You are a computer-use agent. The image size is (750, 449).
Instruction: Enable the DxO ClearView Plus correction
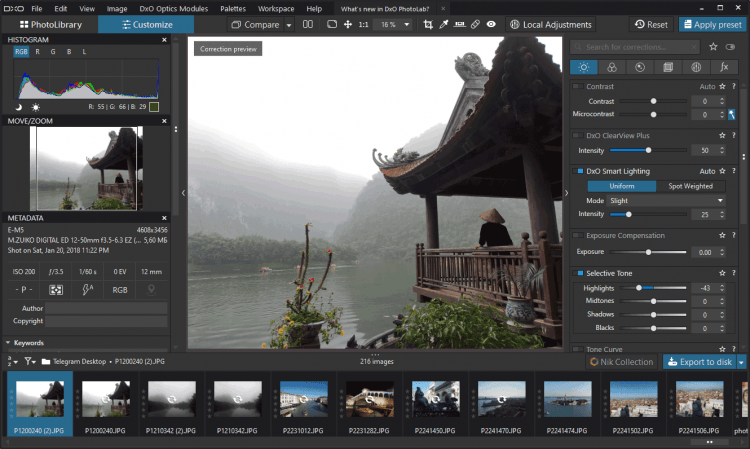(579, 135)
